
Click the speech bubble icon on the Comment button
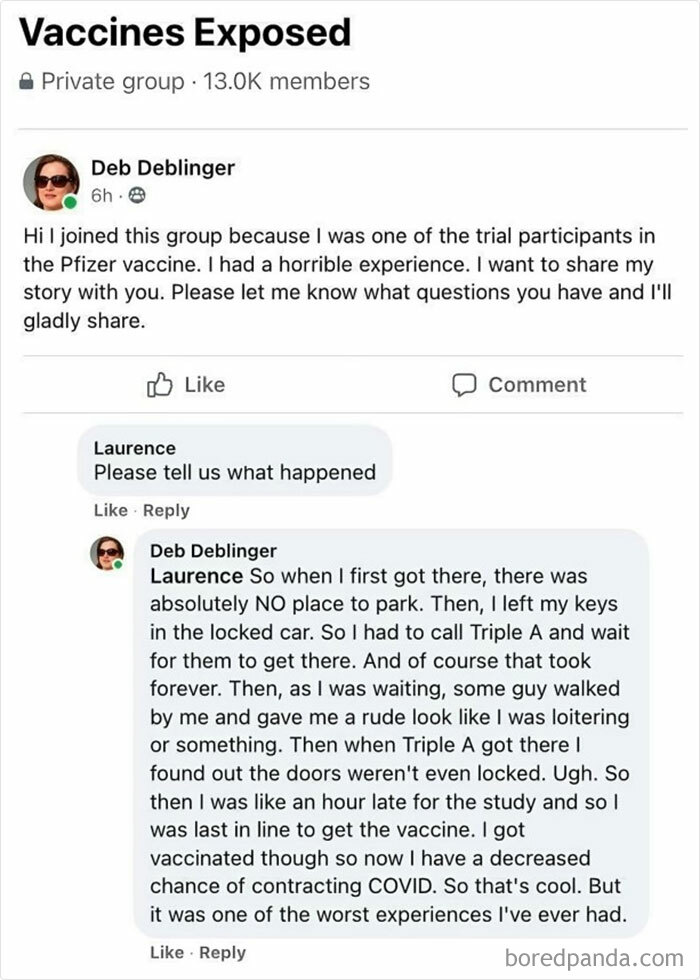463,384
